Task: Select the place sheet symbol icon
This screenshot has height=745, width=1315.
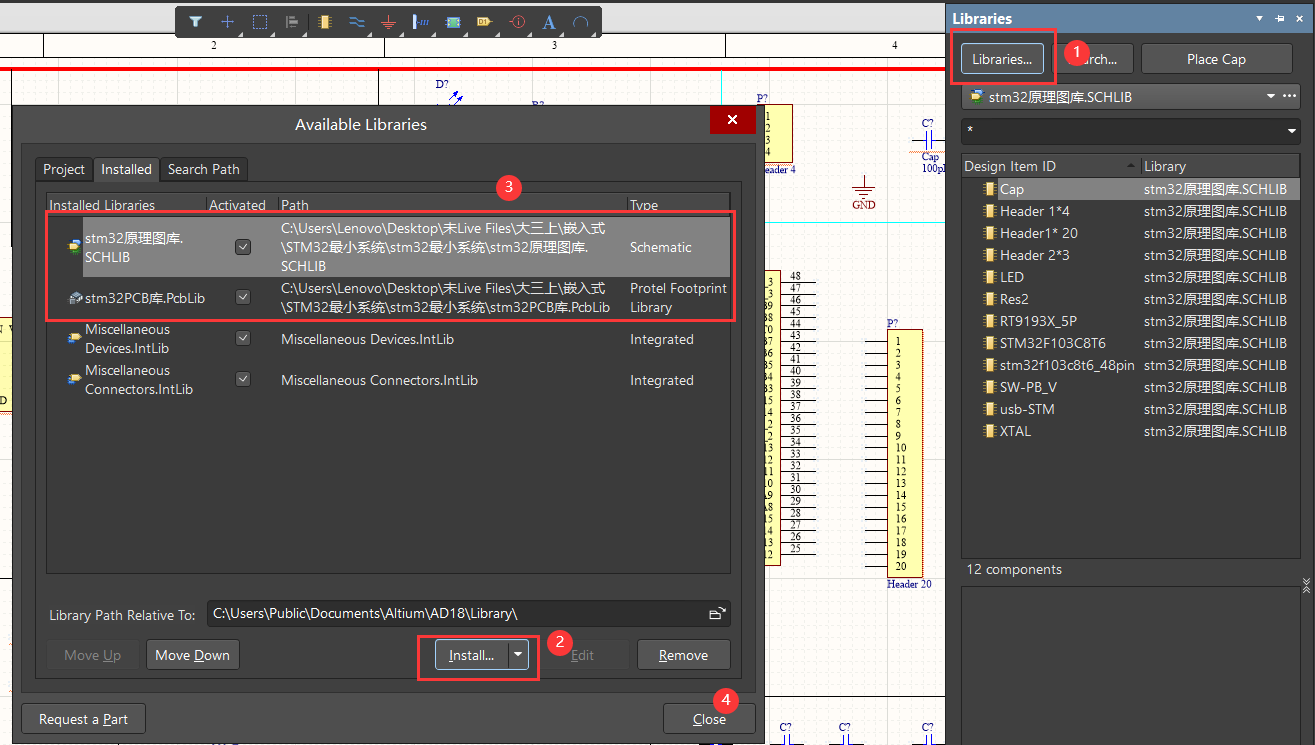Action: [x=453, y=21]
